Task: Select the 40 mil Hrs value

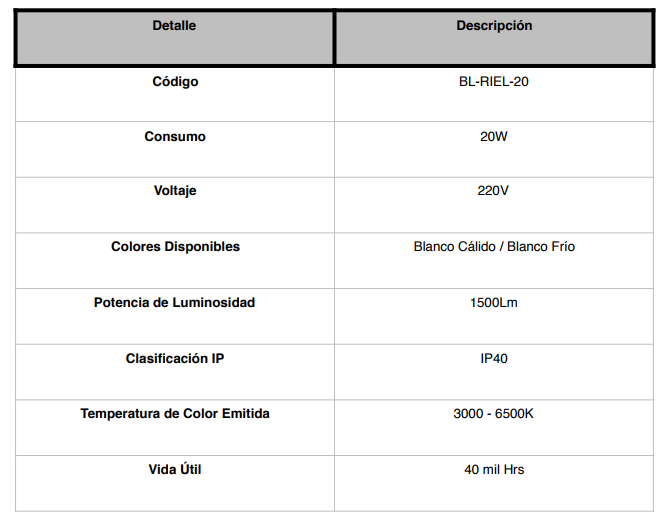Action: tap(494, 469)
